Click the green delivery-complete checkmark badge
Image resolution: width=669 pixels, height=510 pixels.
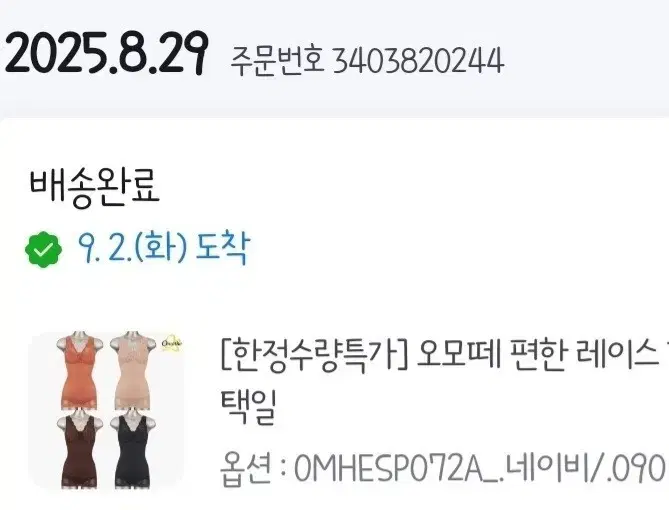click(43, 250)
